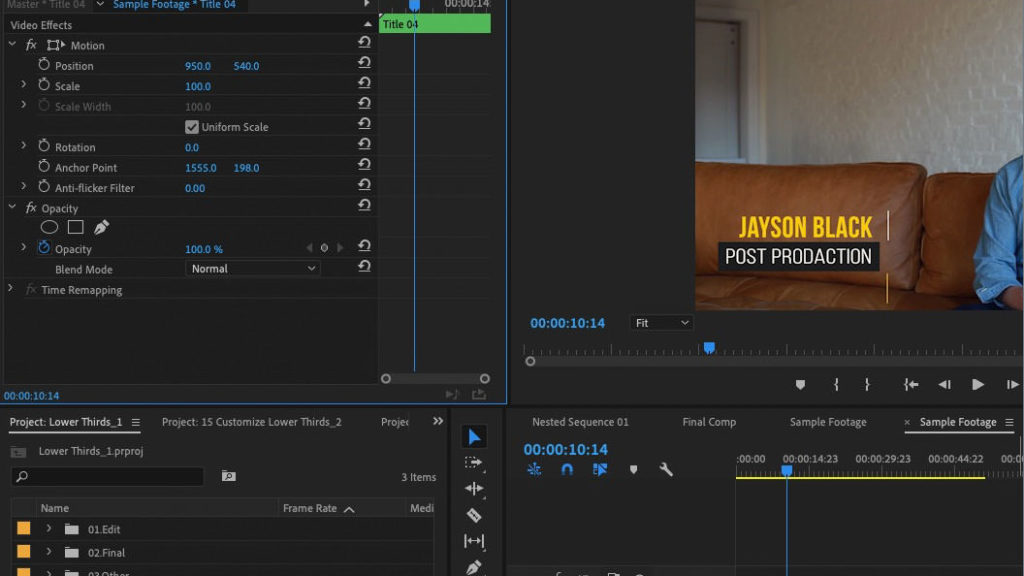Reset the Motion effect parameters
This screenshot has height=576, width=1024.
364,42
